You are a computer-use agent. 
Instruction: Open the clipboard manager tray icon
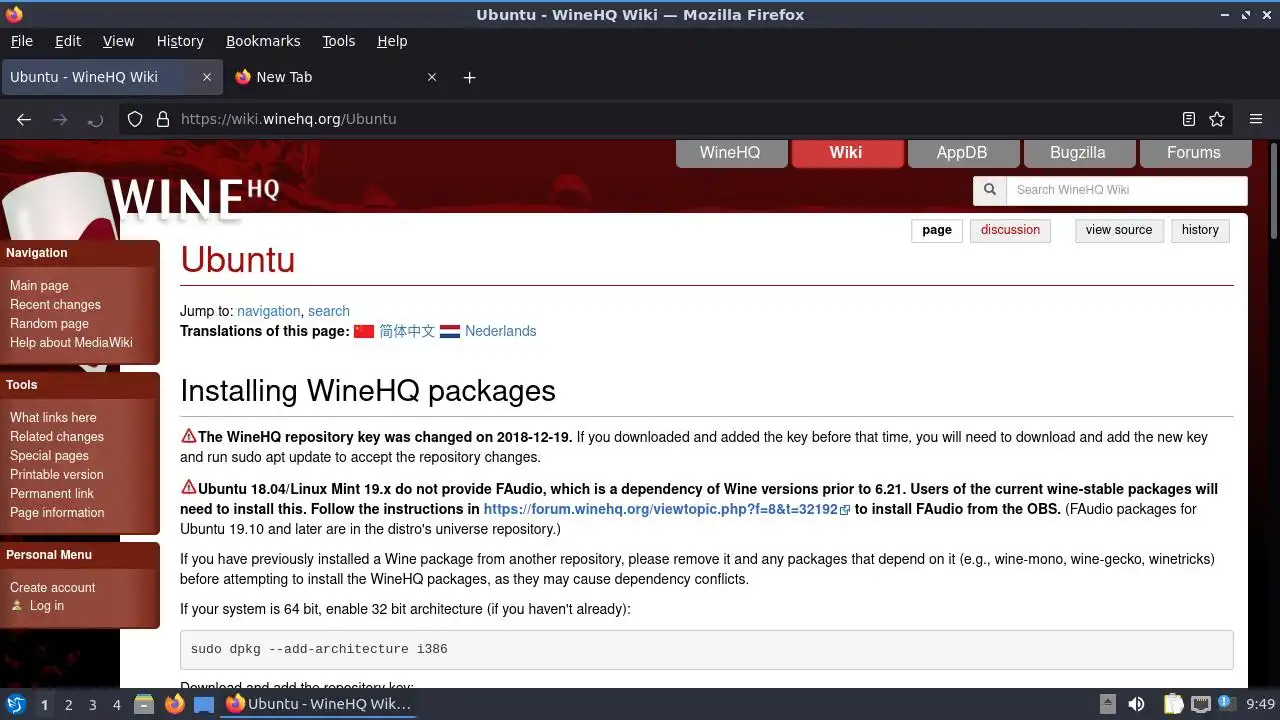tap(1173, 704)
